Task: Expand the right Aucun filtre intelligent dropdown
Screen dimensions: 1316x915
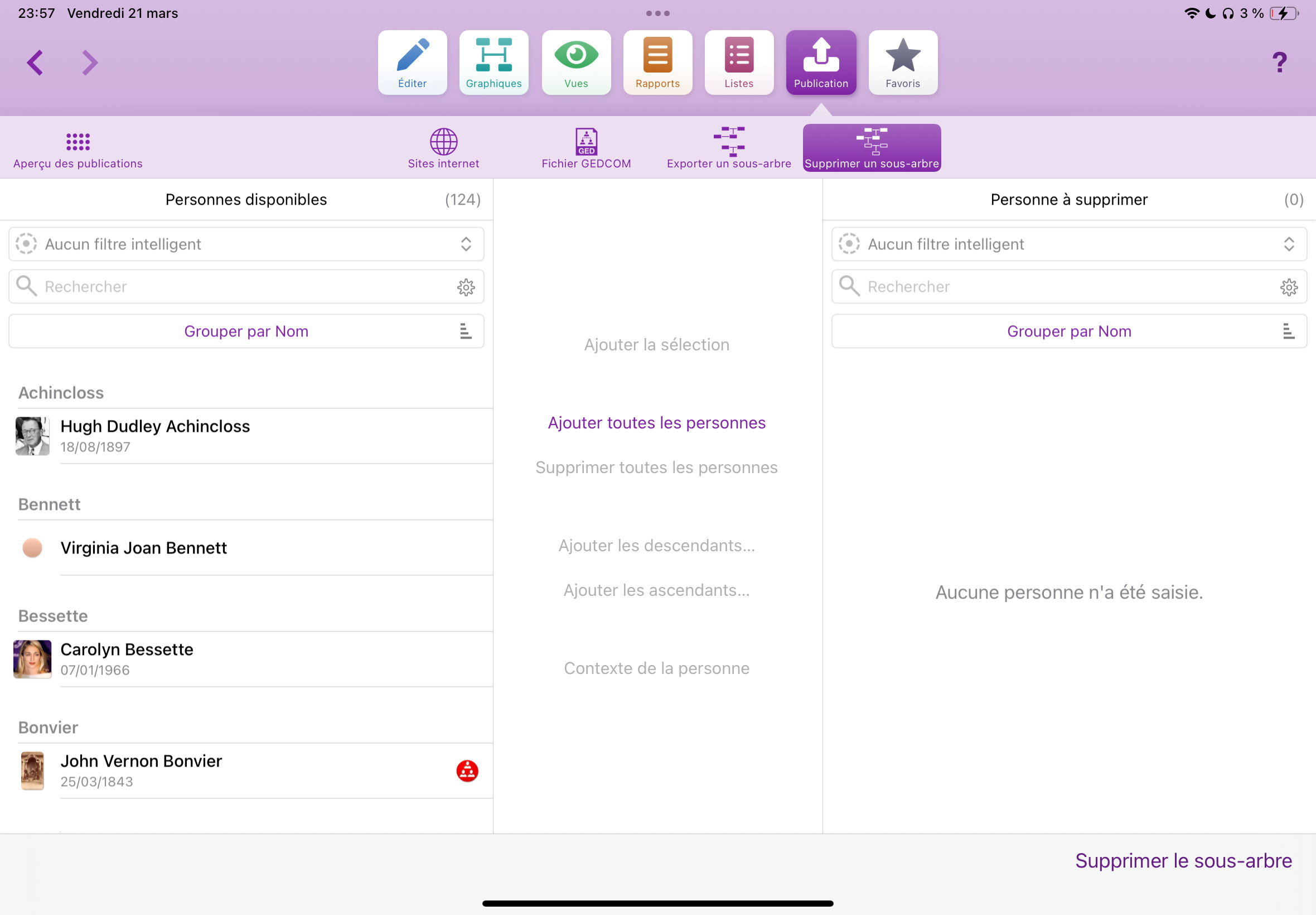Action: (1068, 244)
